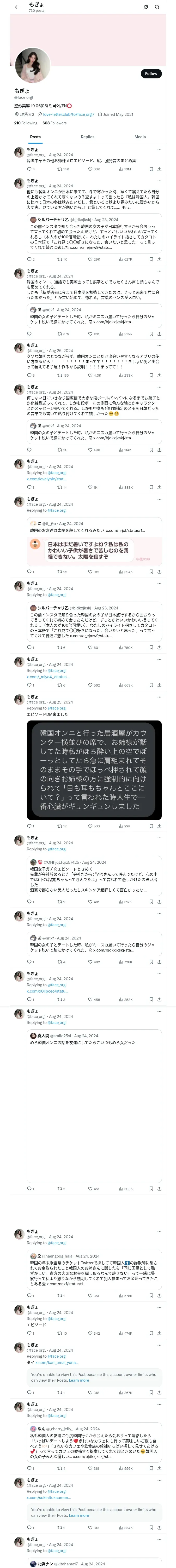Open more options on the first post

[x=159, y=150]
